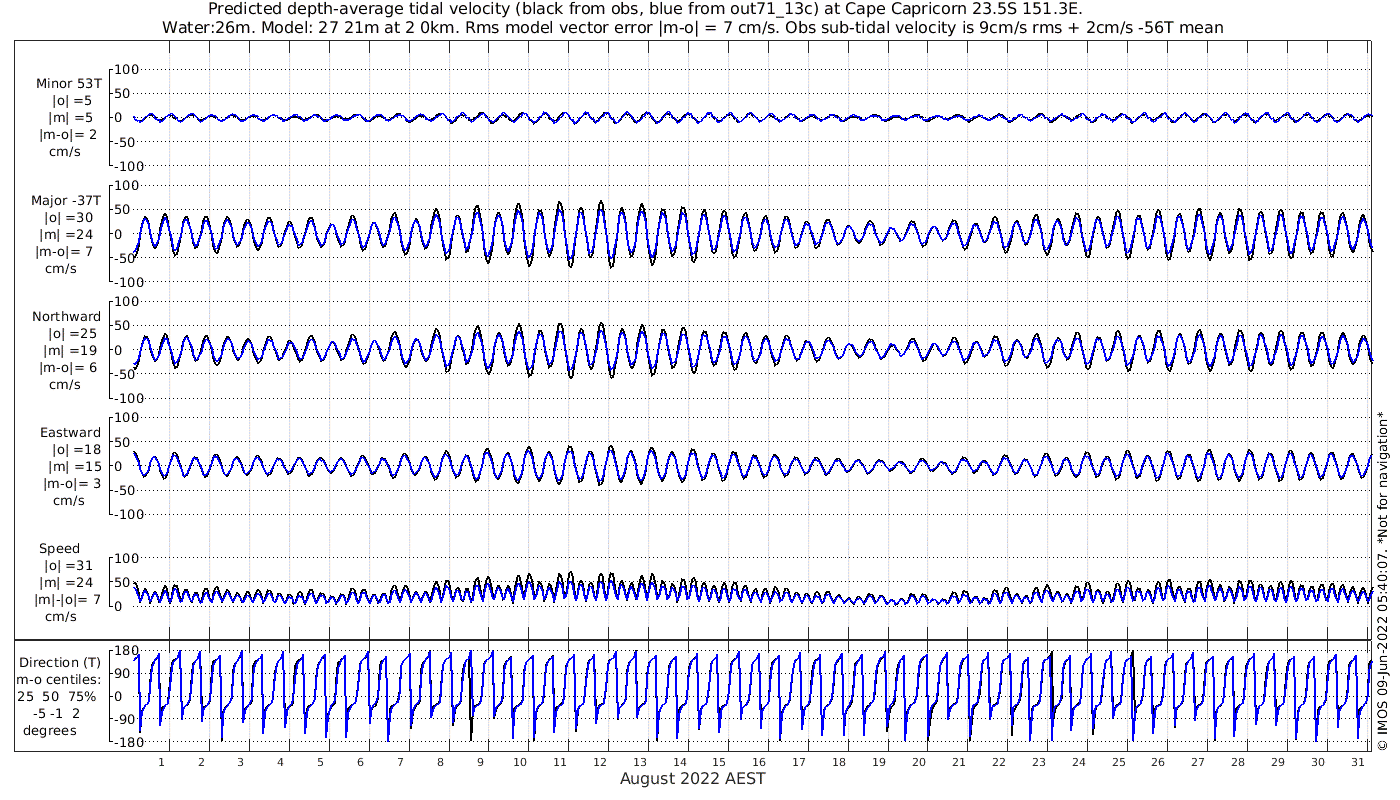Image resolution: width=1400 pixels, height=800 pixels.
Task: Click the August 2022 AEST axis title
Action: pos(692,779)
